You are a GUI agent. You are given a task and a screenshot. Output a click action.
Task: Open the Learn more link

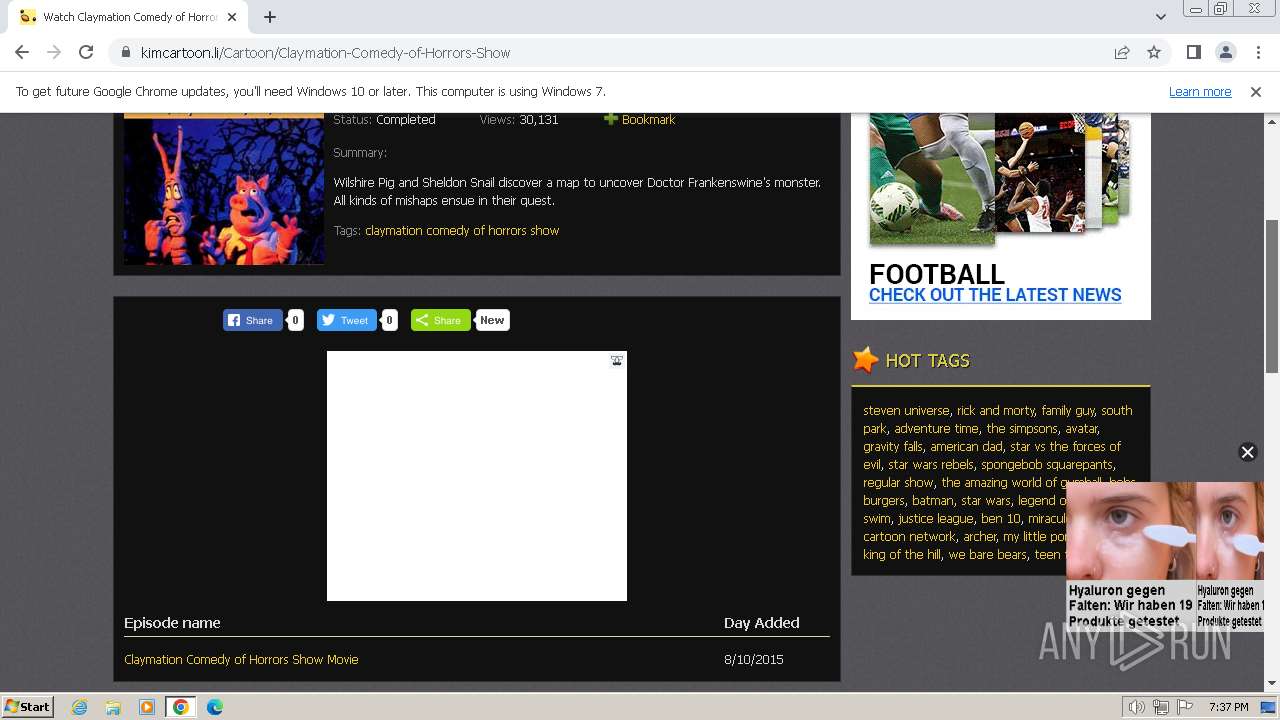(x=1200, y=91)
